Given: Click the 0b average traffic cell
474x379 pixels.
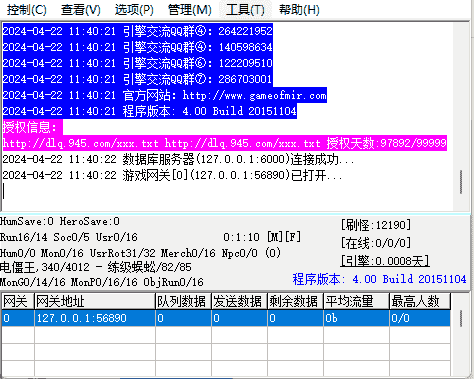Looking at the screenshot, I should coord(356,318).
